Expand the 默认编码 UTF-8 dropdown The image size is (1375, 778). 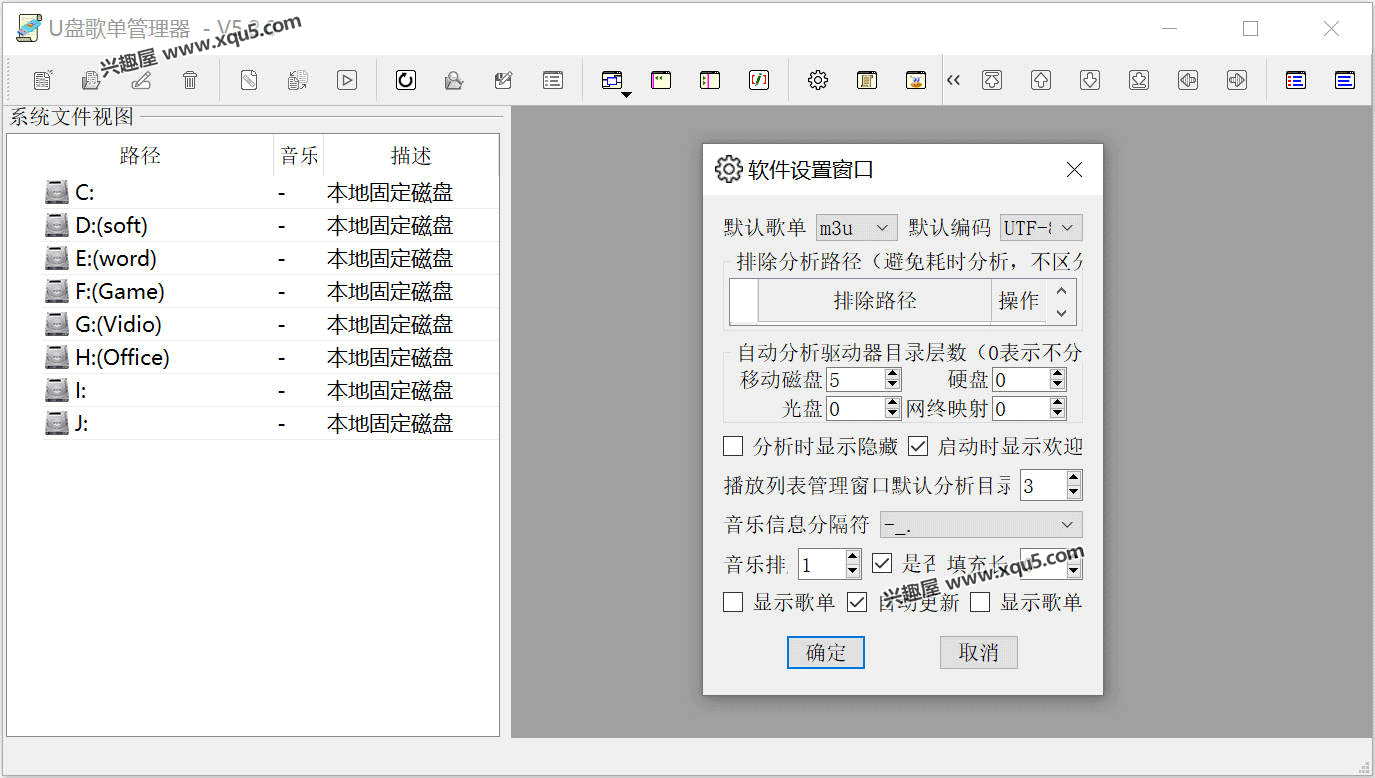(x=1041, y=228)
